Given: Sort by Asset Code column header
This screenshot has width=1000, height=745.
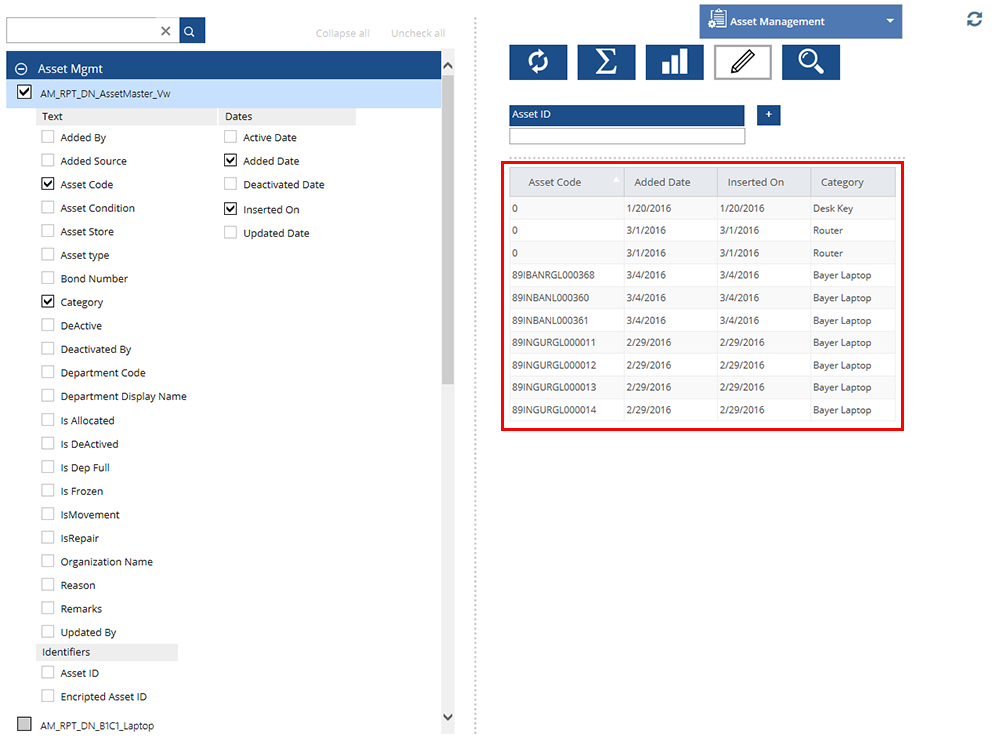Looking at the screenshot, I should coord(555,182).
